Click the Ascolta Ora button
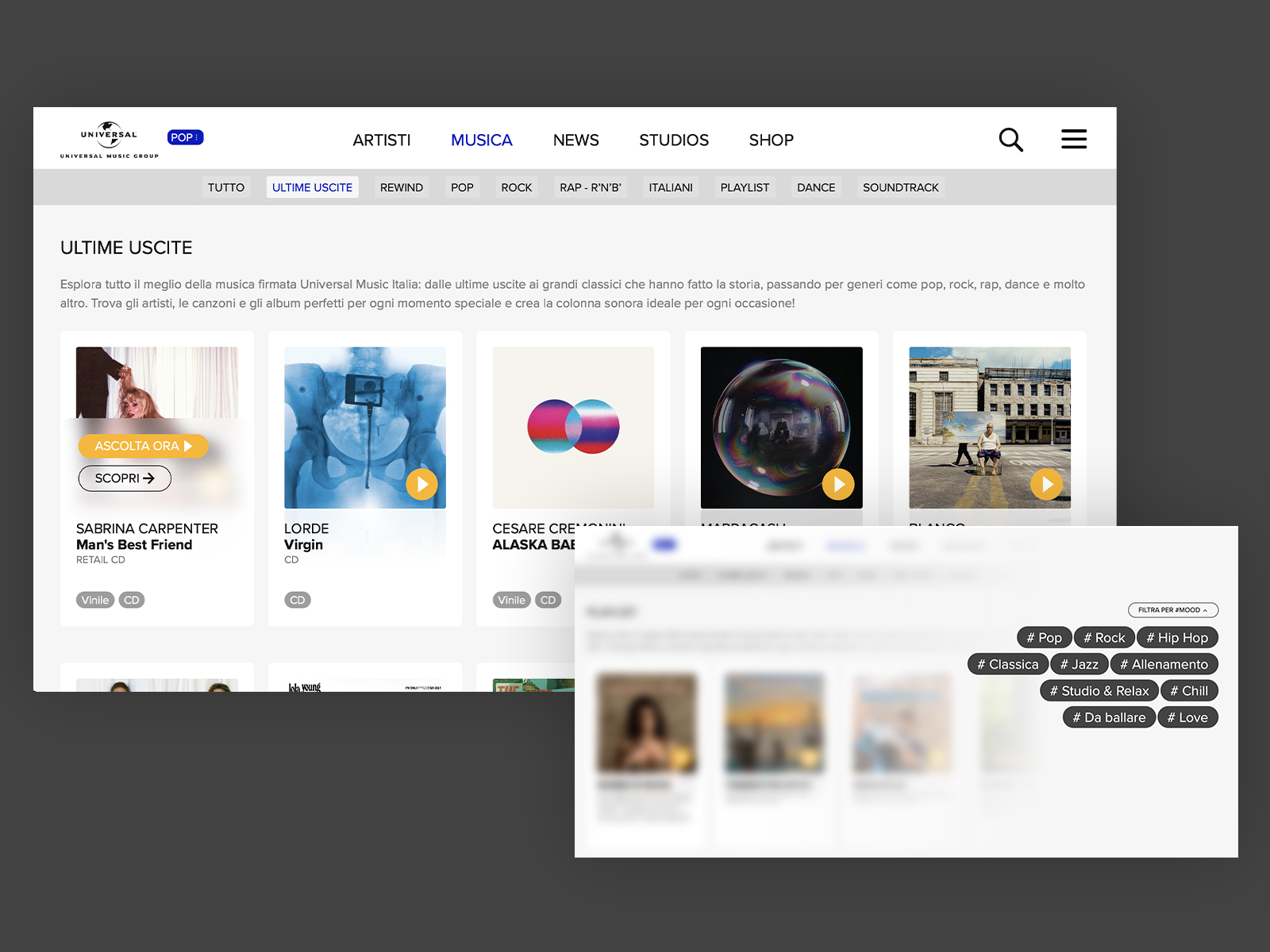This screenshot has height=952, width=1270. click(x=143, y=446)
